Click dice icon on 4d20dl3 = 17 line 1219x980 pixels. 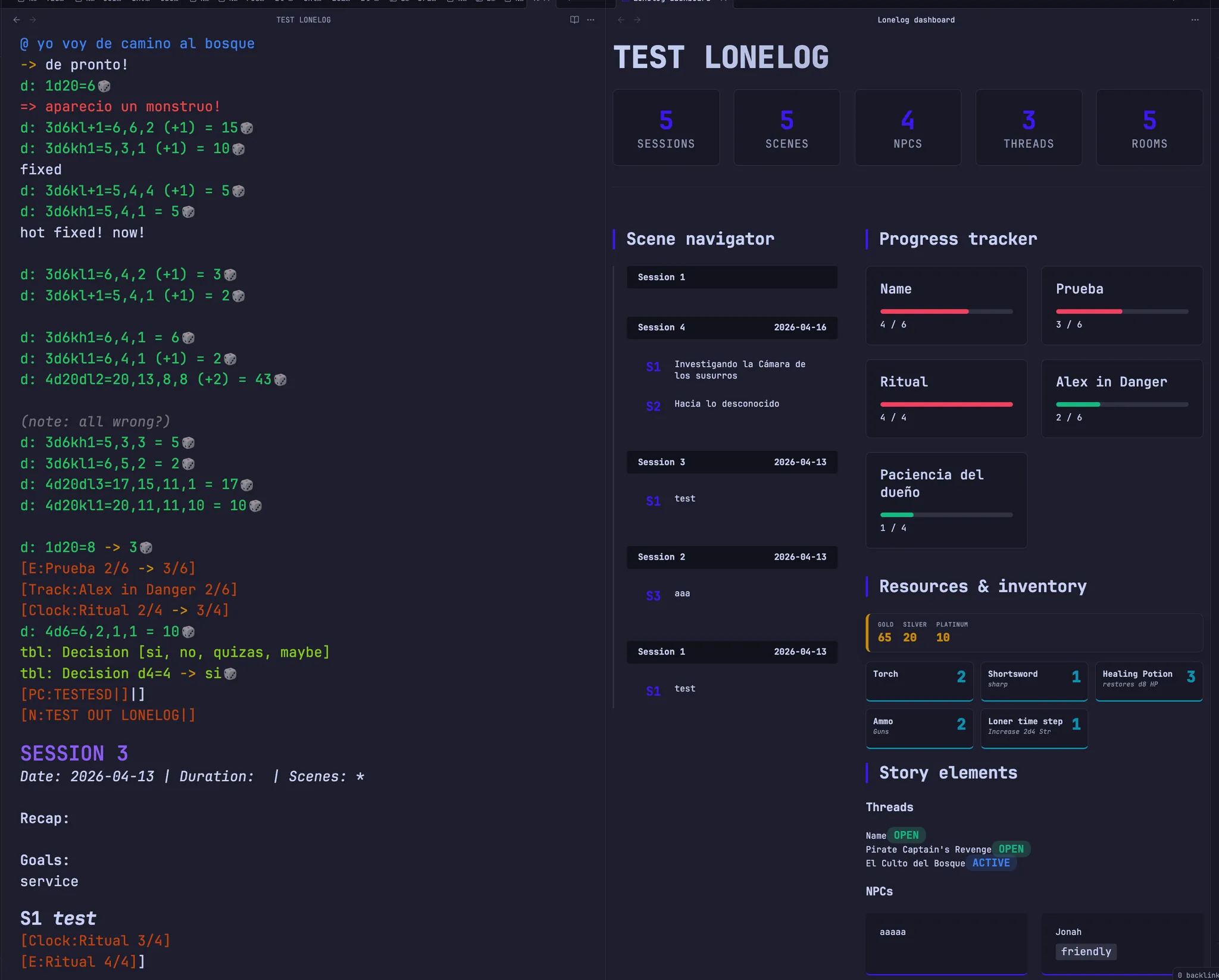(x=247, y=485)
